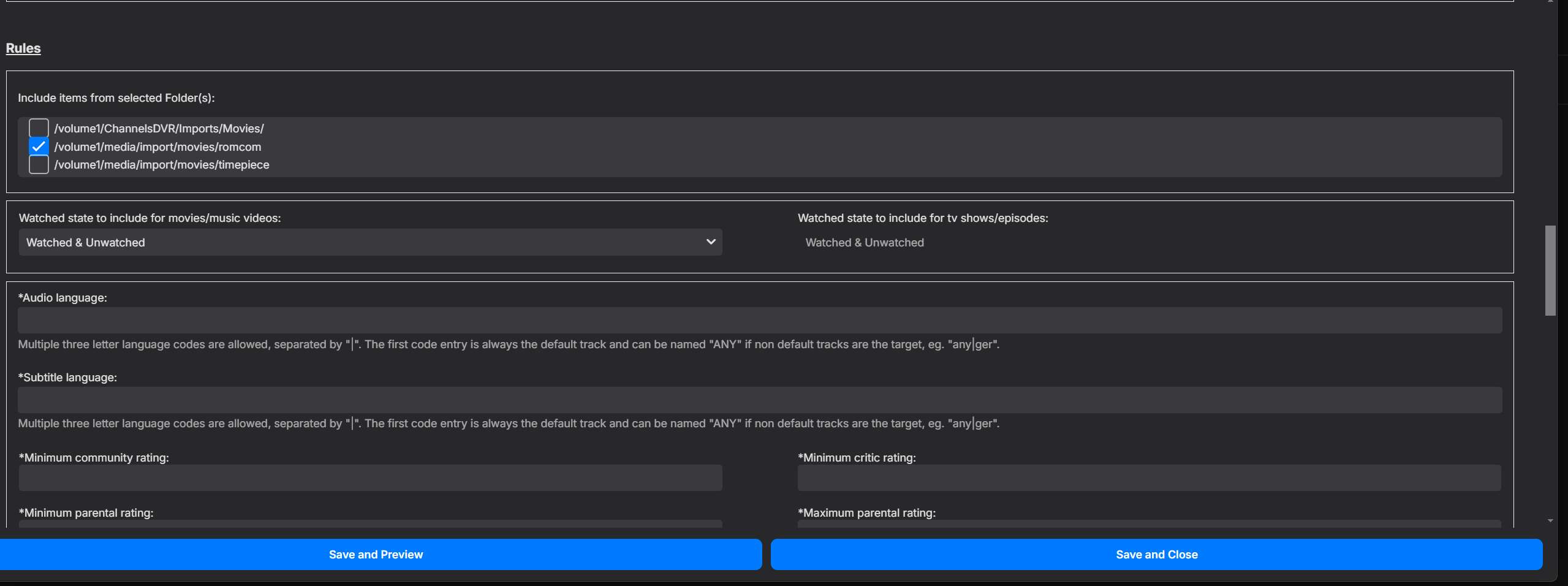Click the vertical scrollbar thumb

click(x=1550, y=270)
